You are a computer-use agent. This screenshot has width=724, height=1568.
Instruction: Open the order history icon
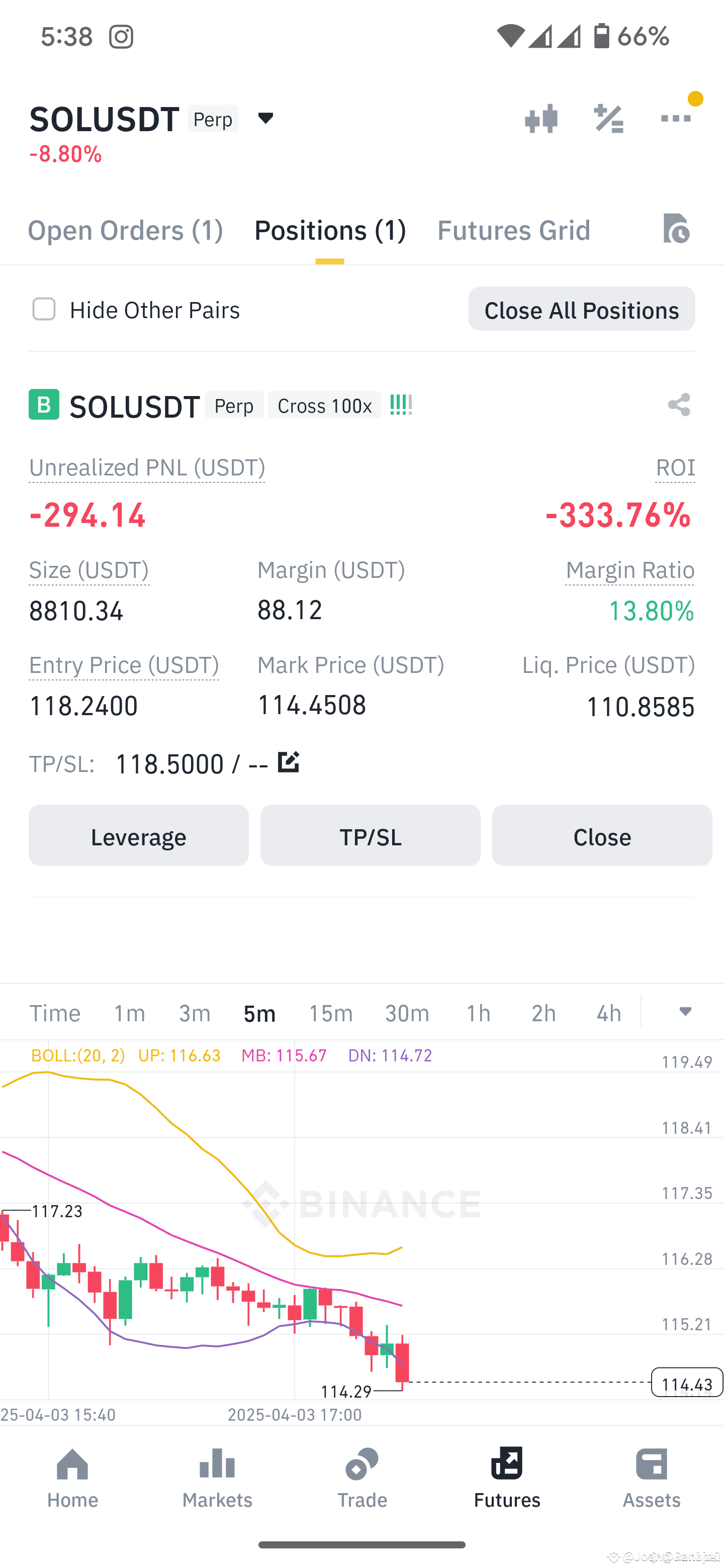[676, 229]
